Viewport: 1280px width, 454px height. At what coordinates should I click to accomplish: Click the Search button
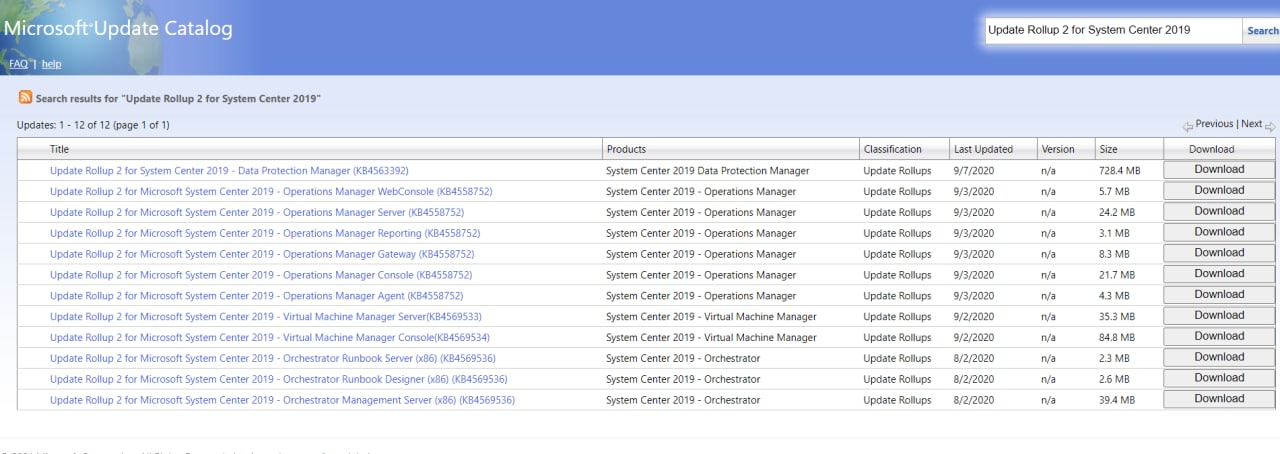(1262, 30)
